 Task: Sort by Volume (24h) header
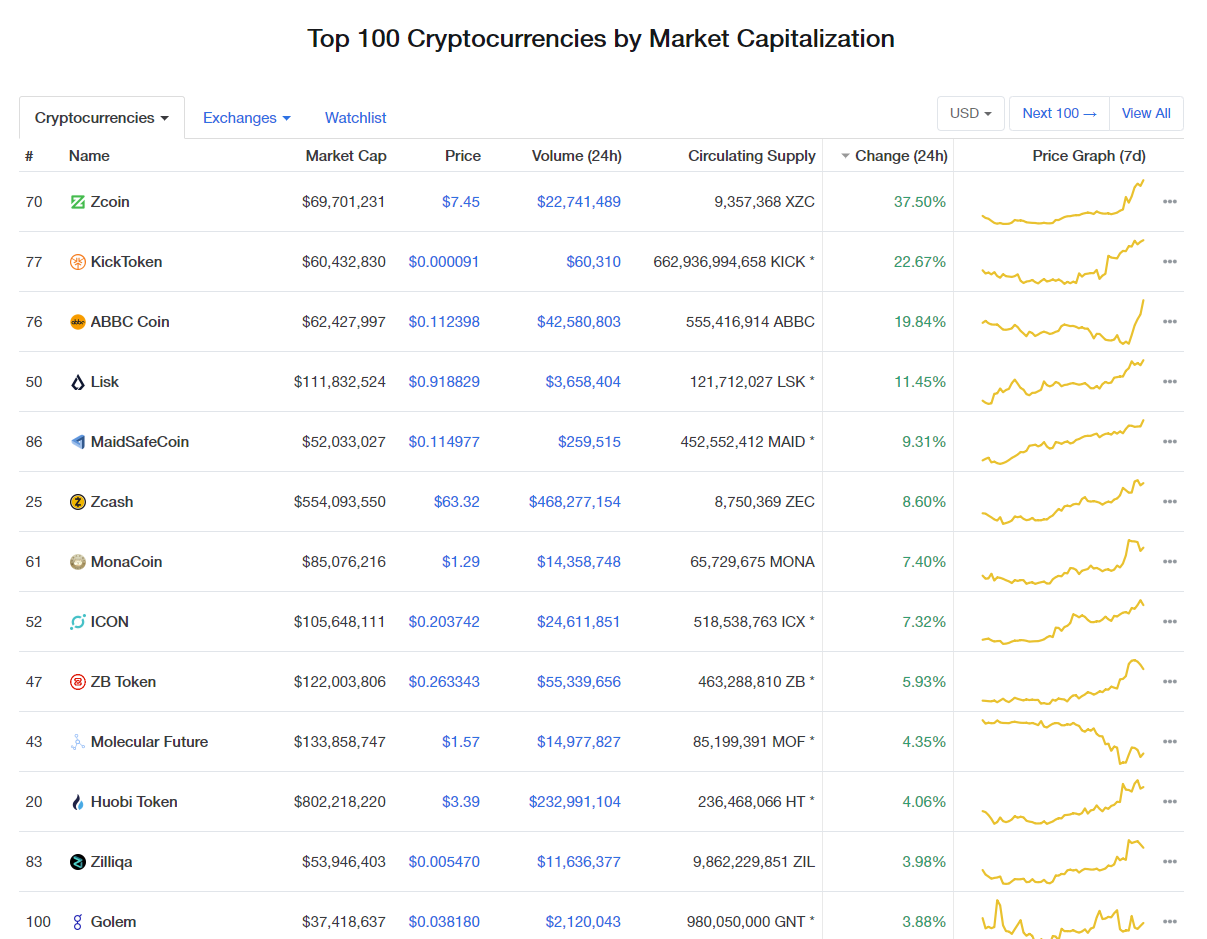tap(576, 156)
